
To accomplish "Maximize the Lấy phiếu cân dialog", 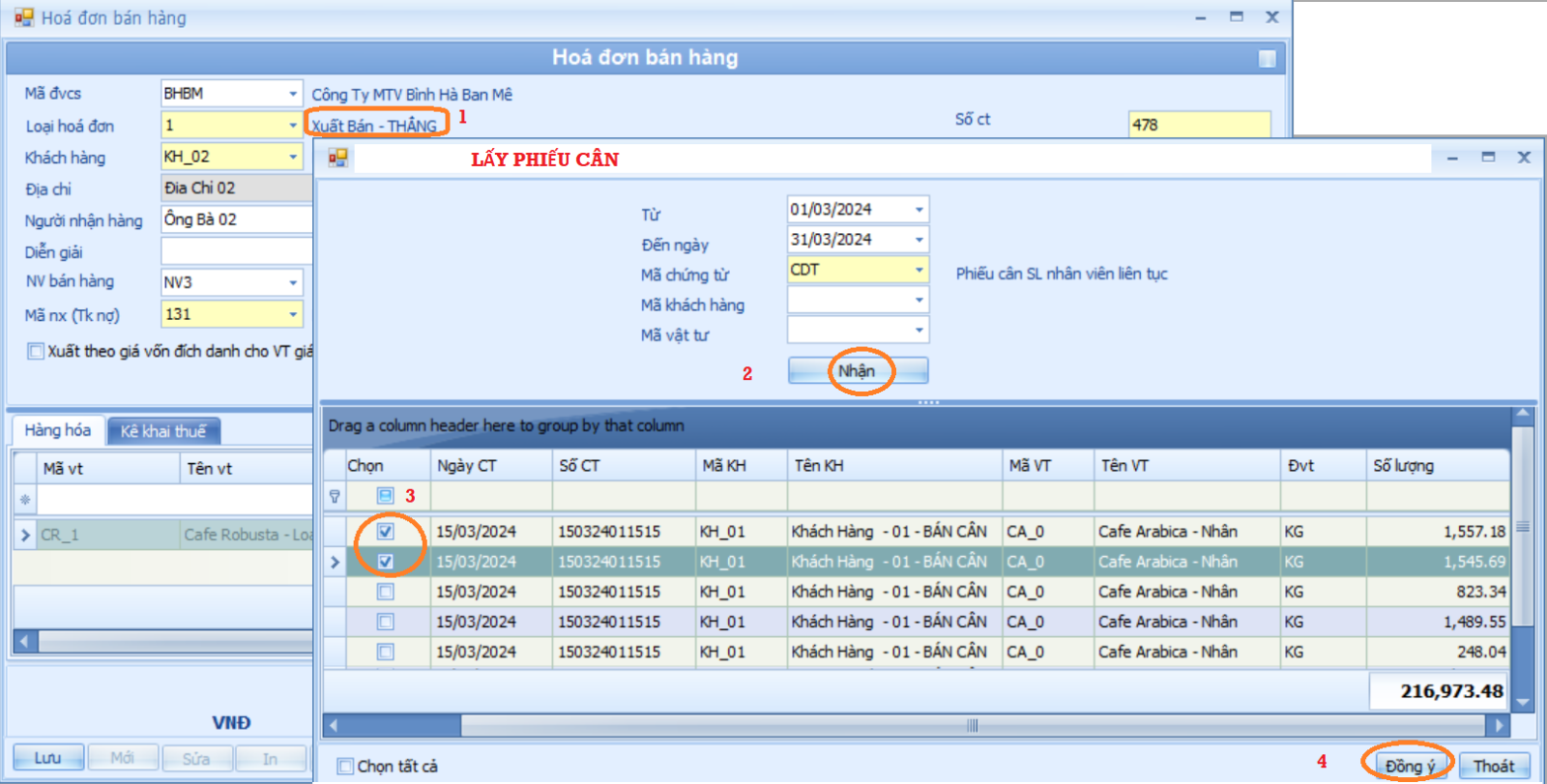I will [1488, 157].
